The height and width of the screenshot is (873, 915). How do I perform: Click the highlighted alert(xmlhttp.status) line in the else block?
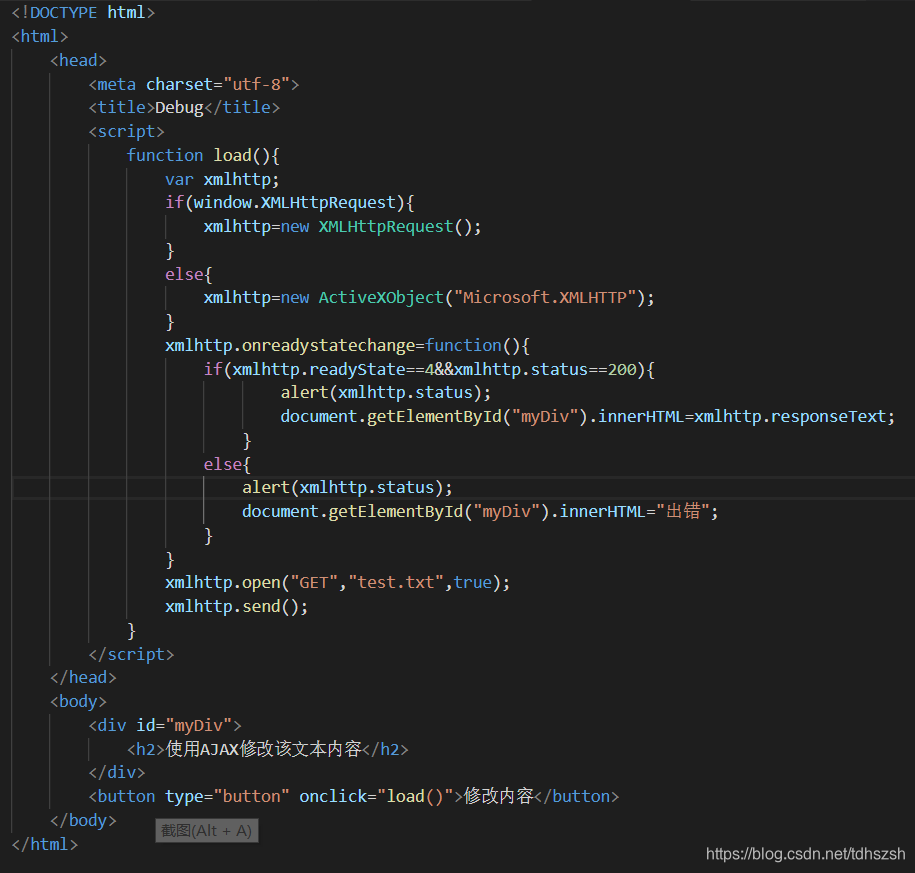click(x=347, y=488)
